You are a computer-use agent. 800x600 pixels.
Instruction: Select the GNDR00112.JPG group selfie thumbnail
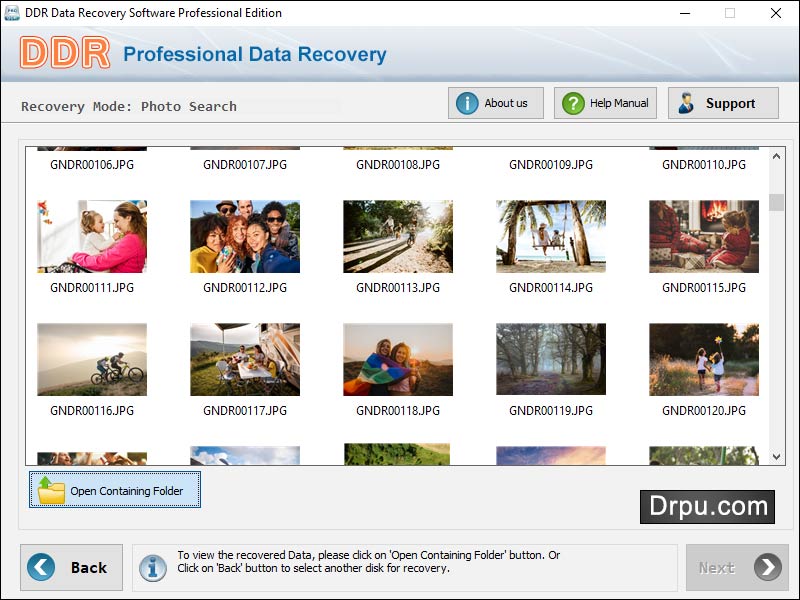[245, 236]
